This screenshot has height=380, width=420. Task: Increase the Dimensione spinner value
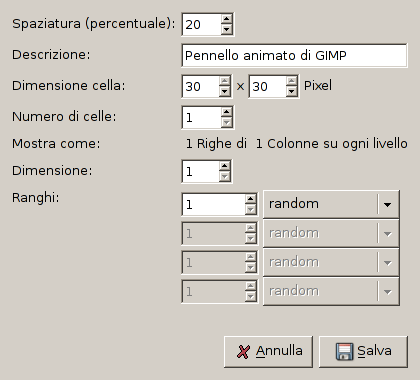(x=225, y=166)
